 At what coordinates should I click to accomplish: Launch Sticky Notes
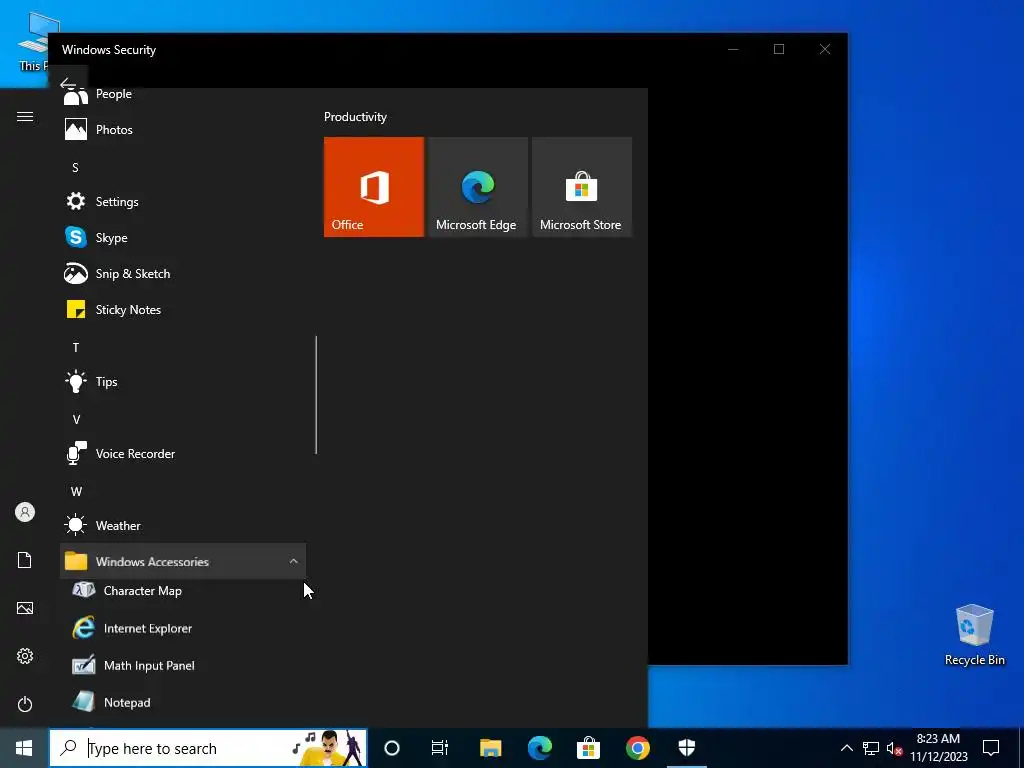tap(183, 309)
